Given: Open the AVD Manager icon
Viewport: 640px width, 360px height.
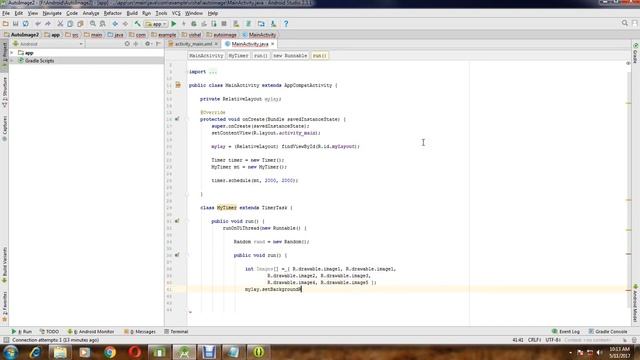Looking at the screenshot, I should 236,24.
